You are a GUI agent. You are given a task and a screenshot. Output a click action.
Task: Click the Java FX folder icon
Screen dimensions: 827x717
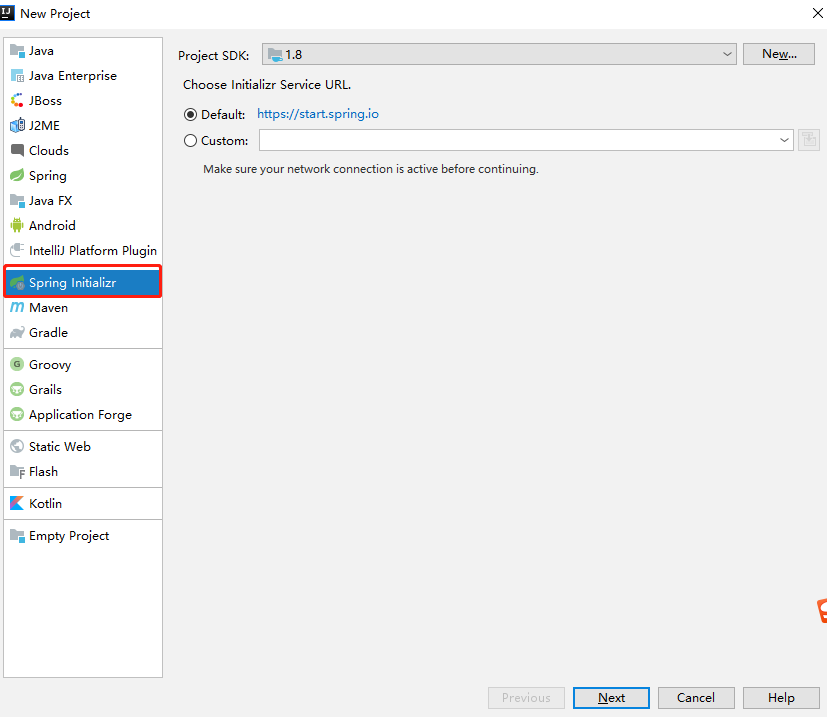(17, 200)
